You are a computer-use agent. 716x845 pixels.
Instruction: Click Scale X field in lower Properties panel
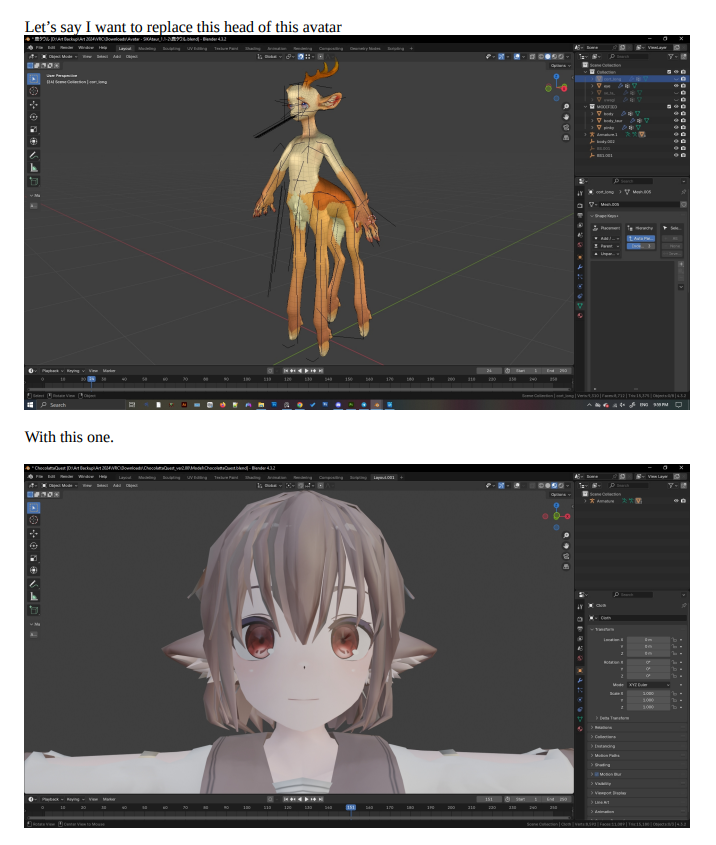648,694
